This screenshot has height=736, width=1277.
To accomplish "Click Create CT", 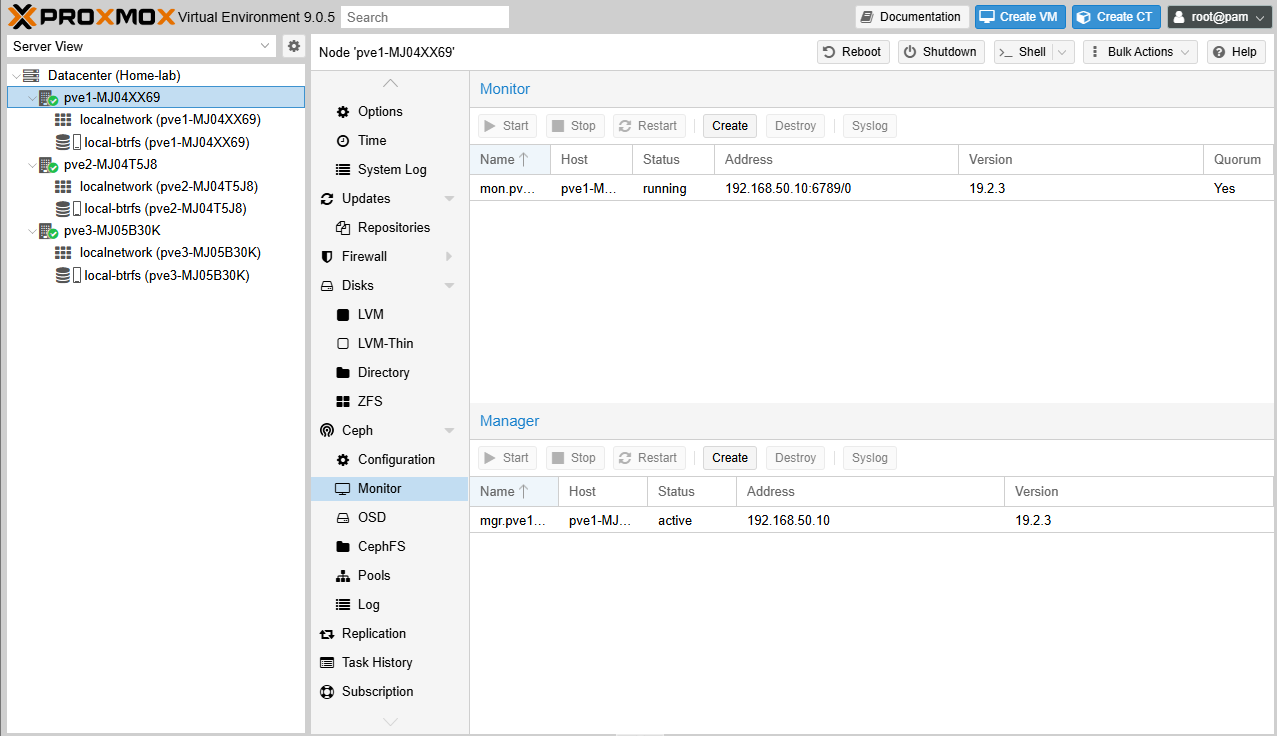I will tap(1116, 17).
